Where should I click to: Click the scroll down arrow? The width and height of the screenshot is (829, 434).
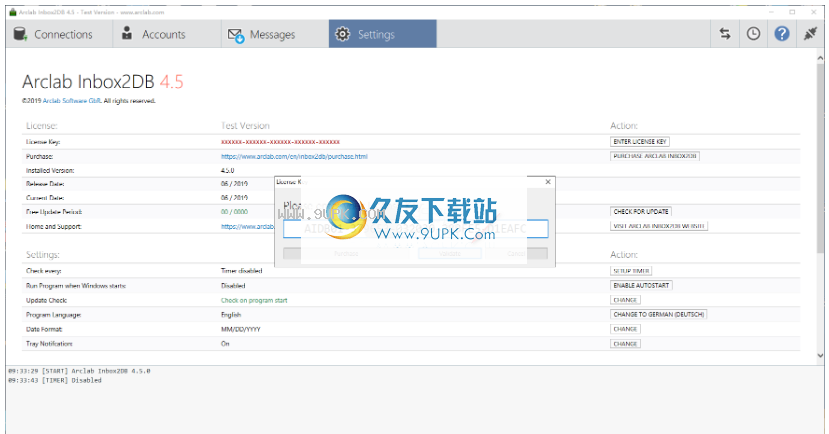tap(820, 356)
